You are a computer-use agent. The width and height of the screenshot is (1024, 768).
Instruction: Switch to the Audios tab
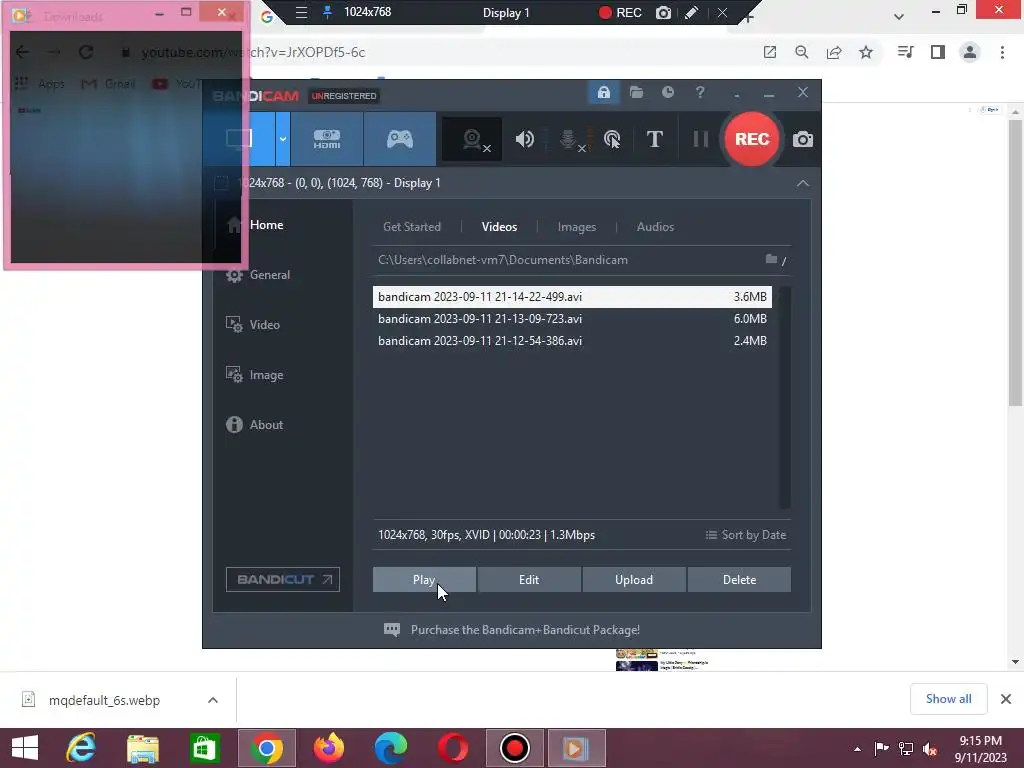pos(655,227)
